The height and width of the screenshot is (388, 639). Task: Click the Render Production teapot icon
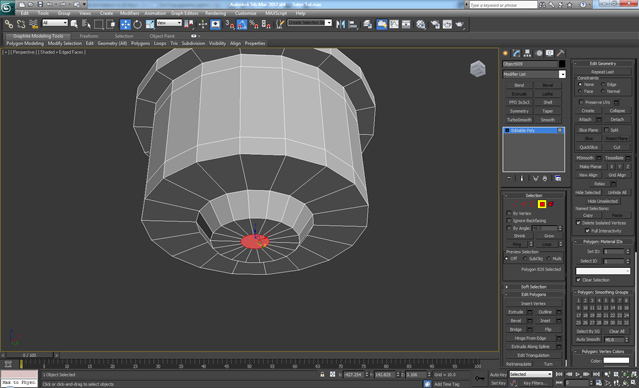[460, 24]
